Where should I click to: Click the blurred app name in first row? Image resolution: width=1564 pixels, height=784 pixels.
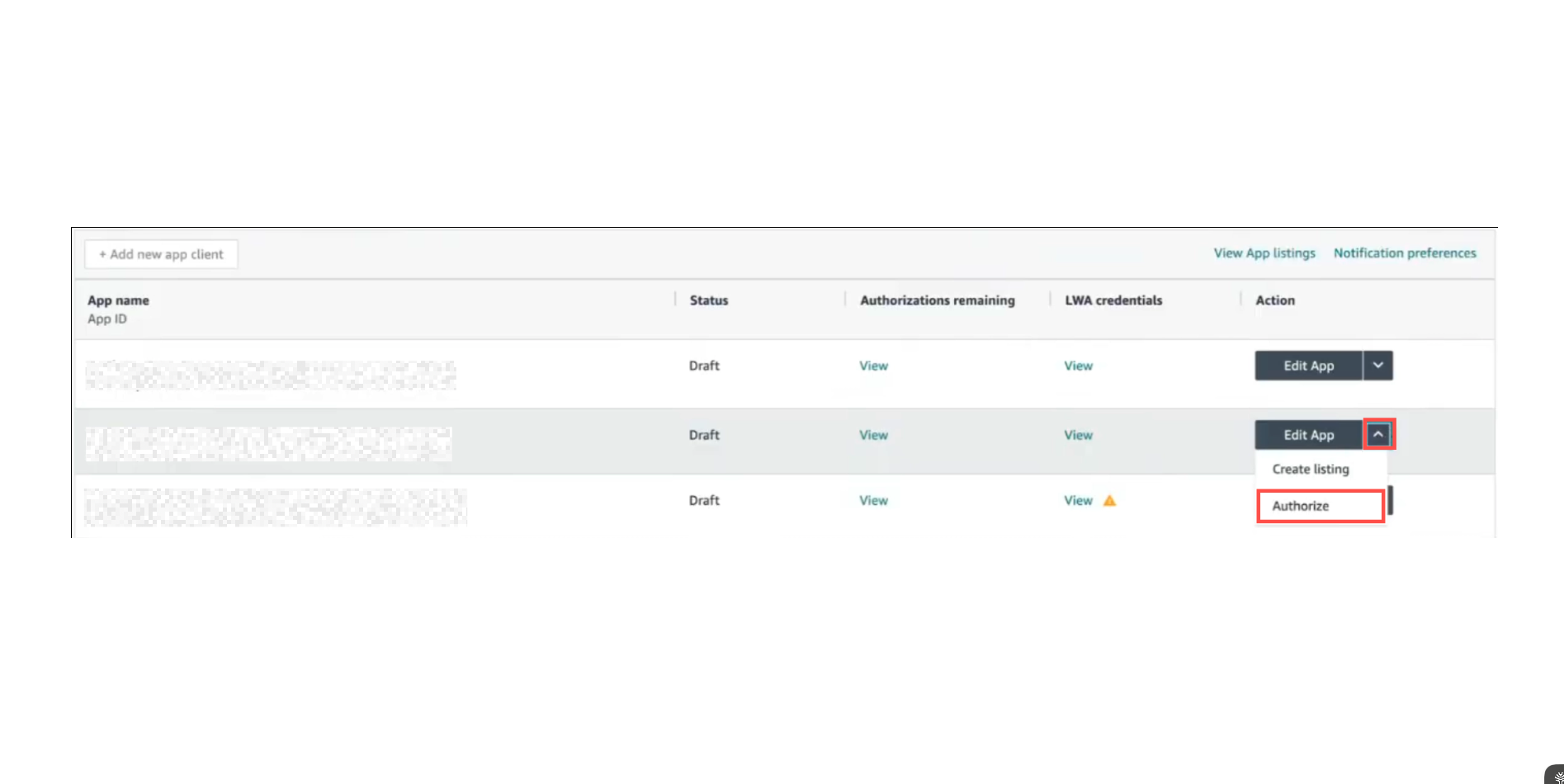coord(270,375)
